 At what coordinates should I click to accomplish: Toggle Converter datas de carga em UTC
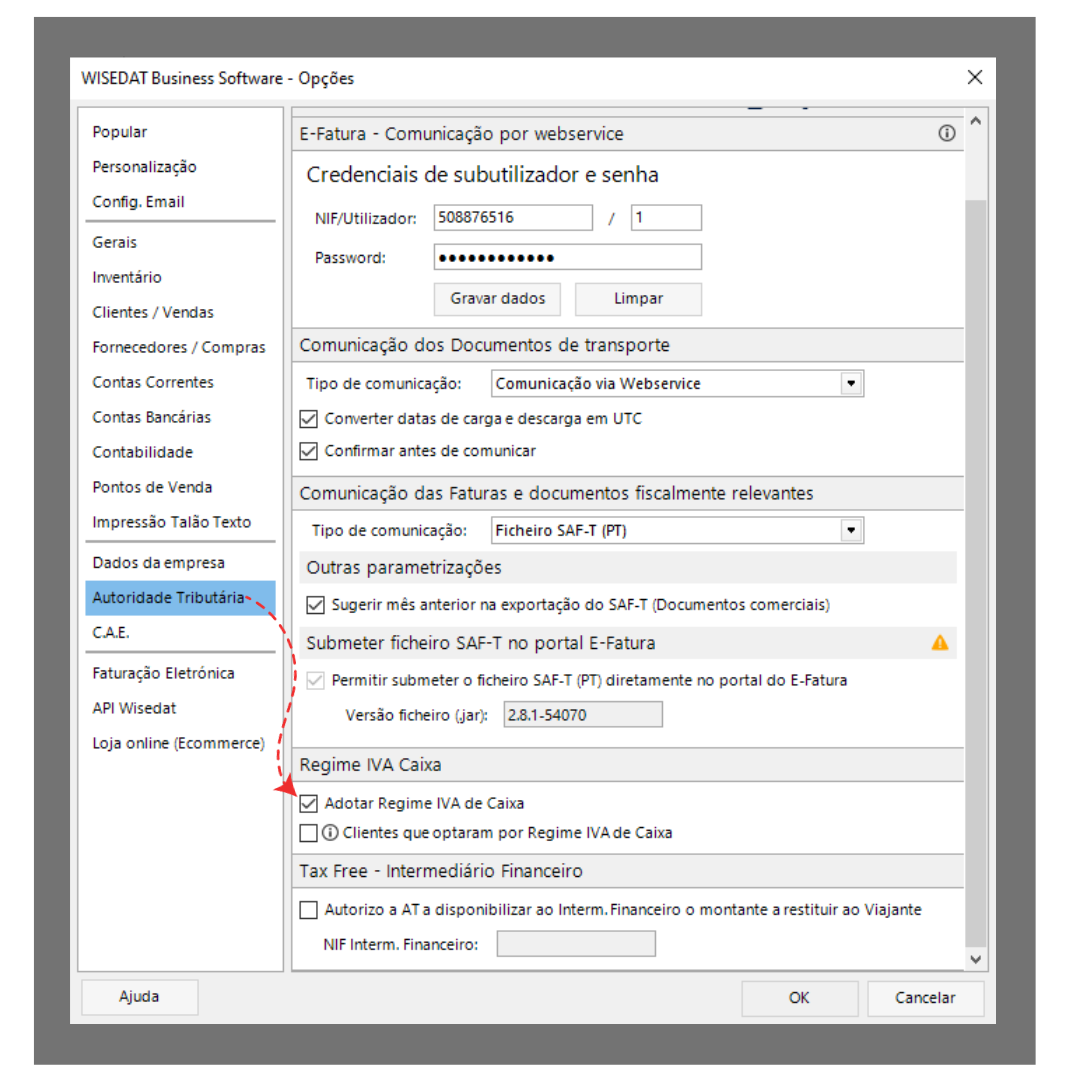[309, 419]
